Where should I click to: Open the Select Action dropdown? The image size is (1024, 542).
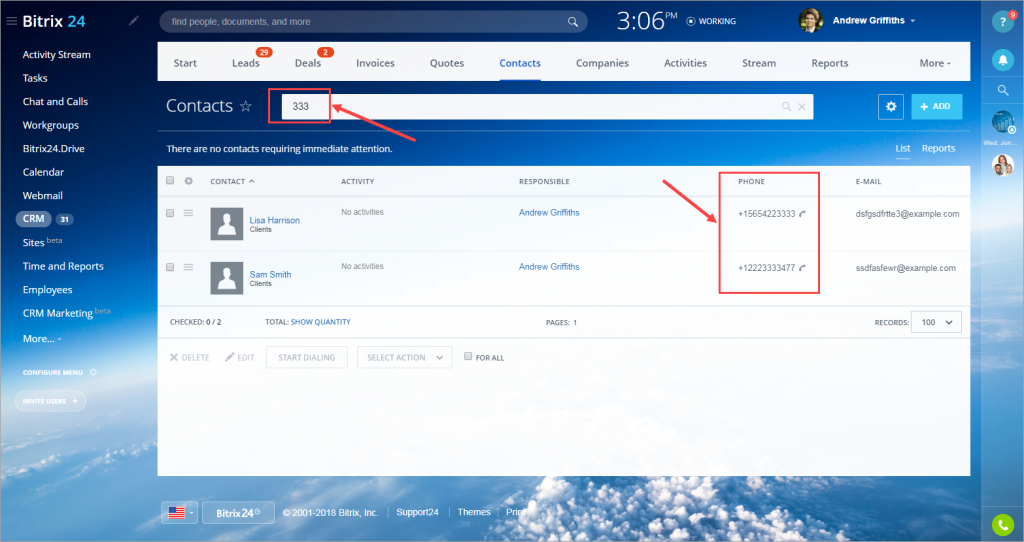404,357
